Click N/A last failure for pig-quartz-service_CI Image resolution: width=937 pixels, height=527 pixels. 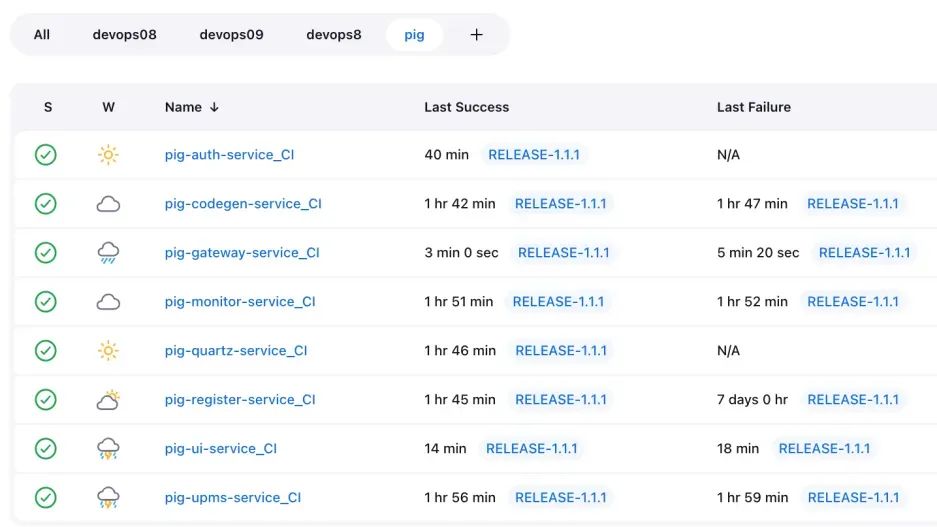click(x=728, y=351)
